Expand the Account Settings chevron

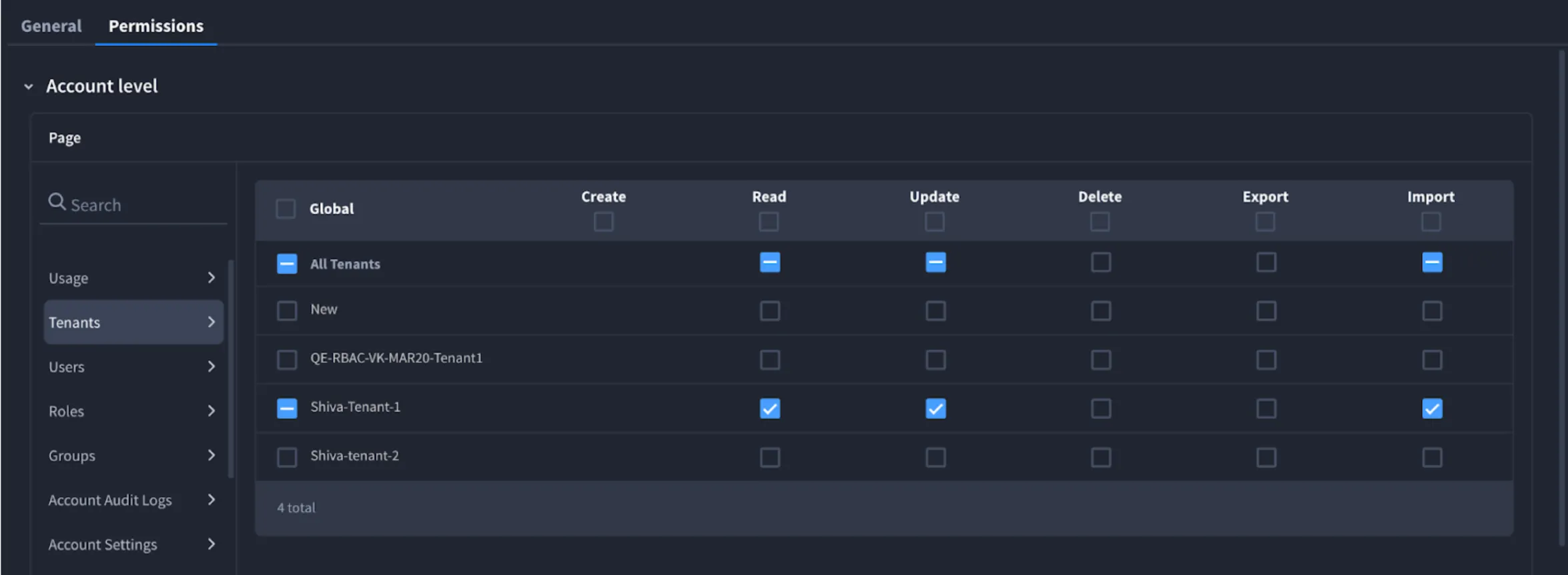tap(212, 544)
